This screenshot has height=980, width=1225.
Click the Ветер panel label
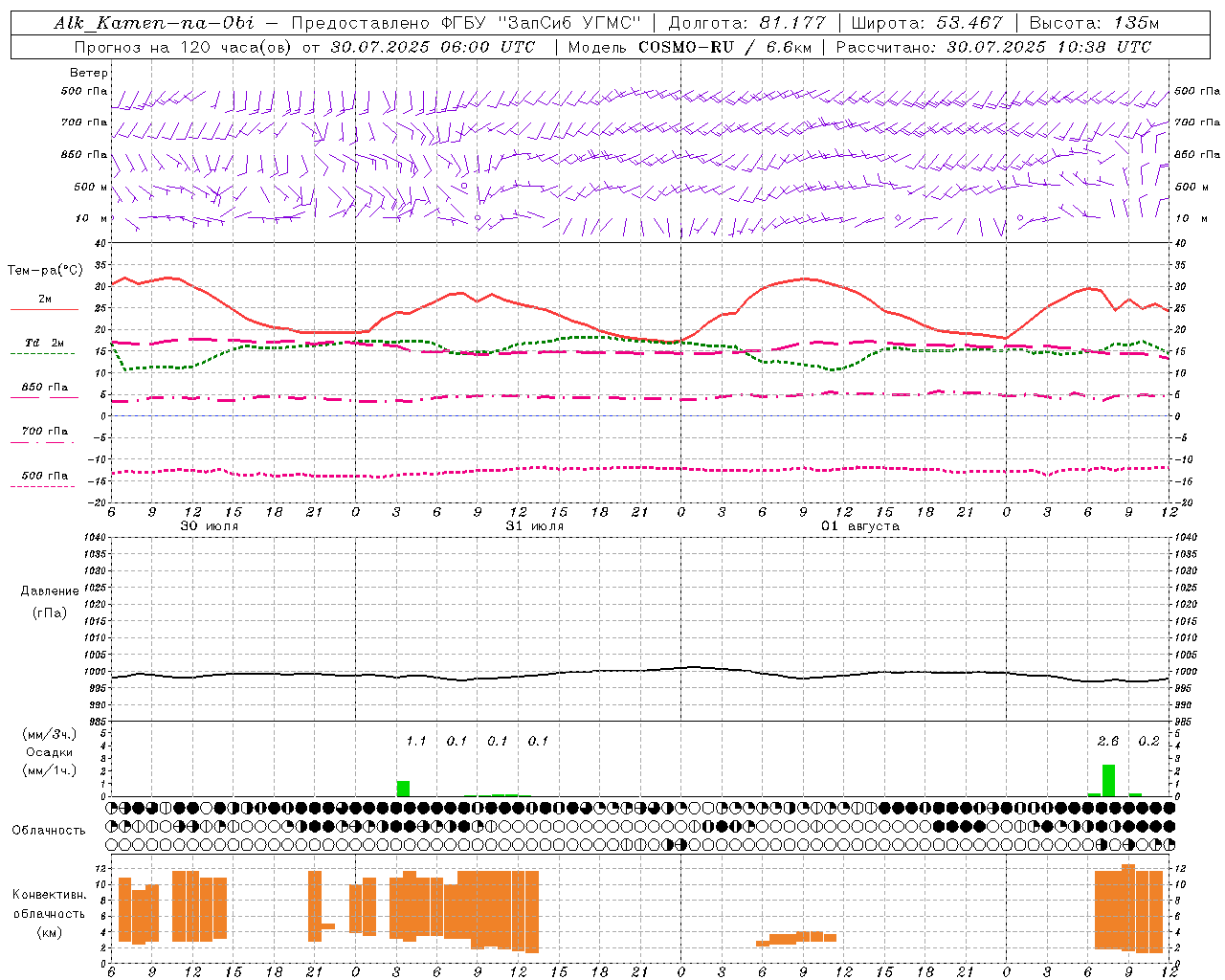point(89,73)
